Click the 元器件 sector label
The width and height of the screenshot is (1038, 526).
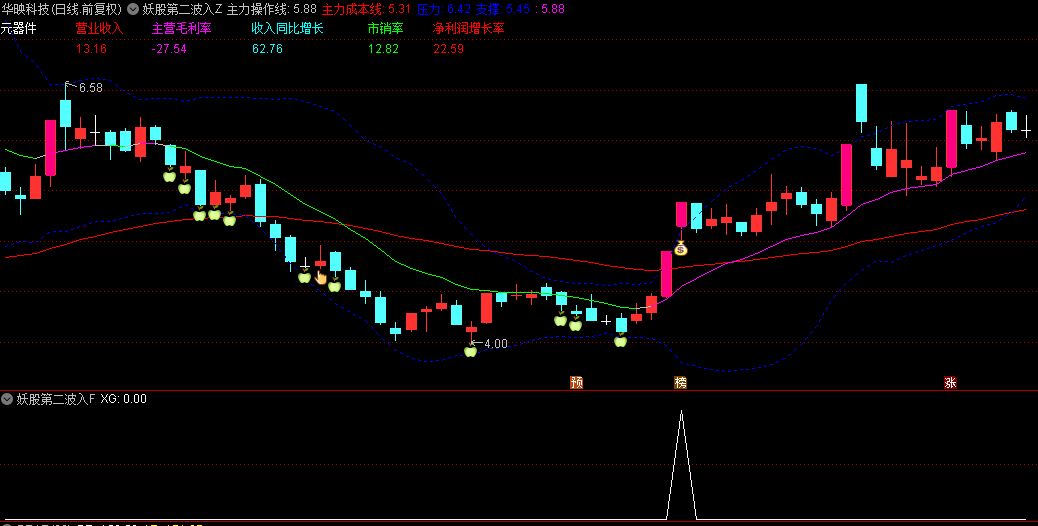tap(19, 28)
